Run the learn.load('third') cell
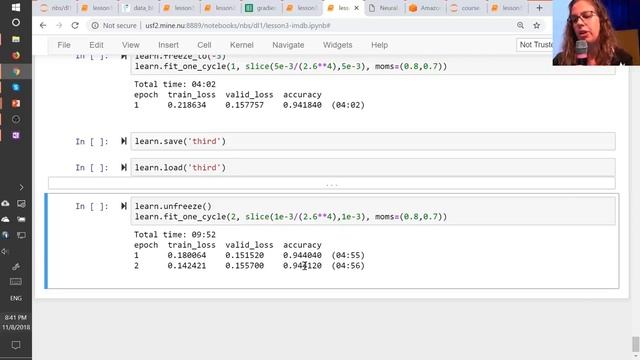The image size is (640, 360). (x=124, y=167)
